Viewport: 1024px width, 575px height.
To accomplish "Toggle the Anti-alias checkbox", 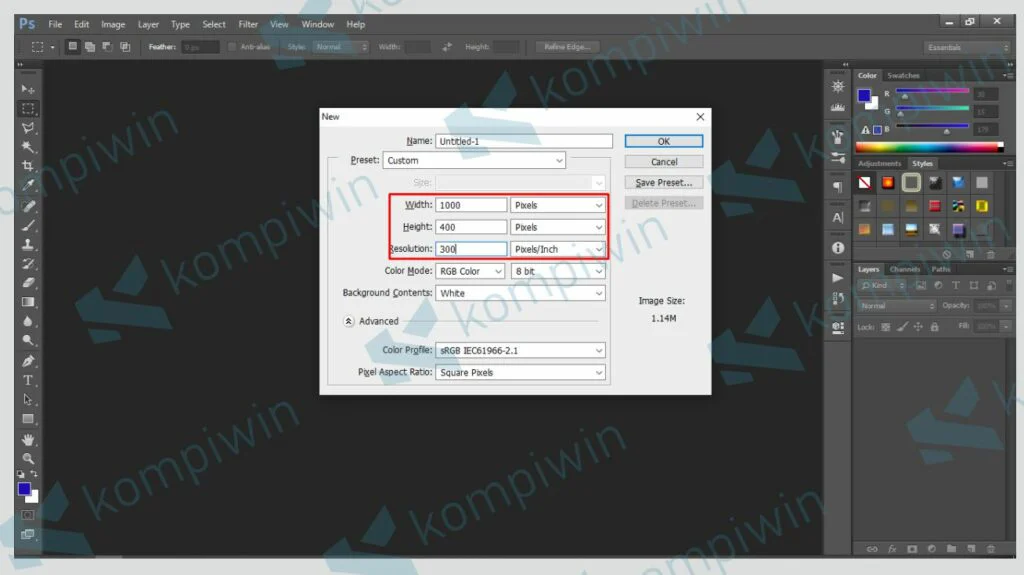I will tap(233, 47).
